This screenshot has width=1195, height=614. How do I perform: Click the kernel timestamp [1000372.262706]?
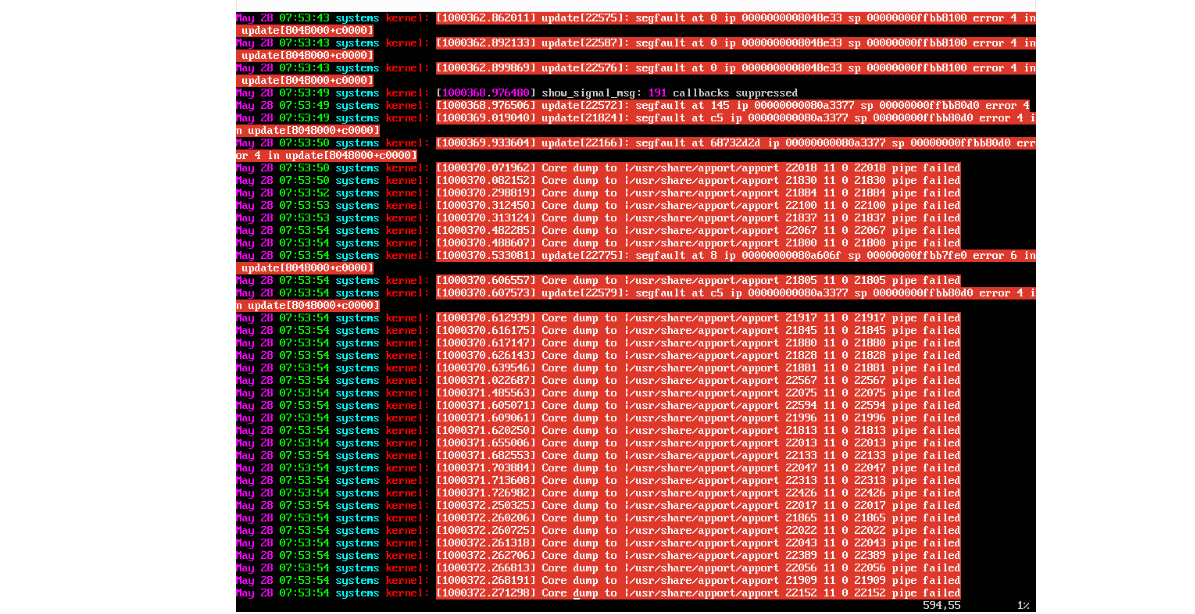[x=486, y=555]
